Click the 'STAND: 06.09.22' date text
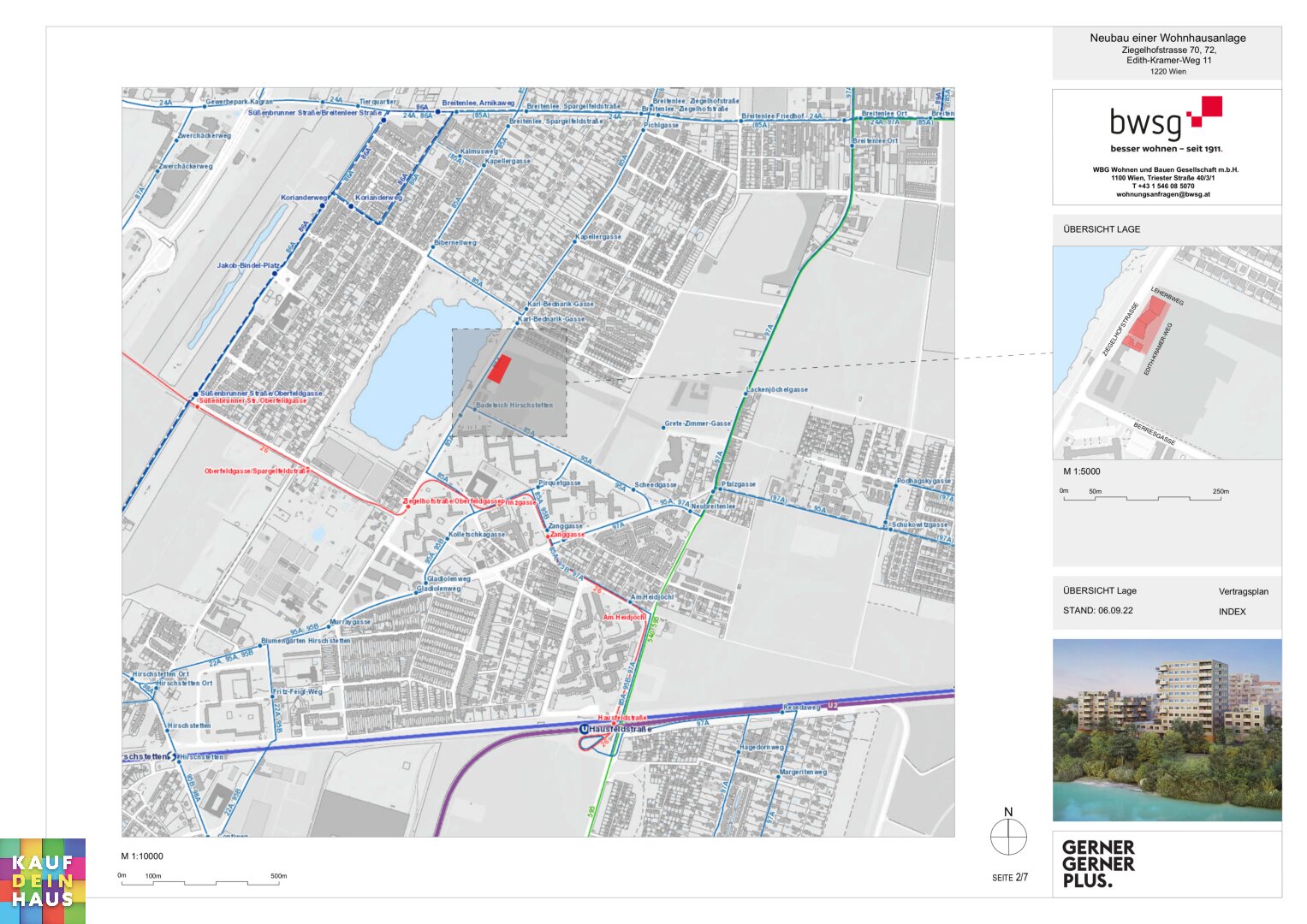 click(x=1097, y=611)
